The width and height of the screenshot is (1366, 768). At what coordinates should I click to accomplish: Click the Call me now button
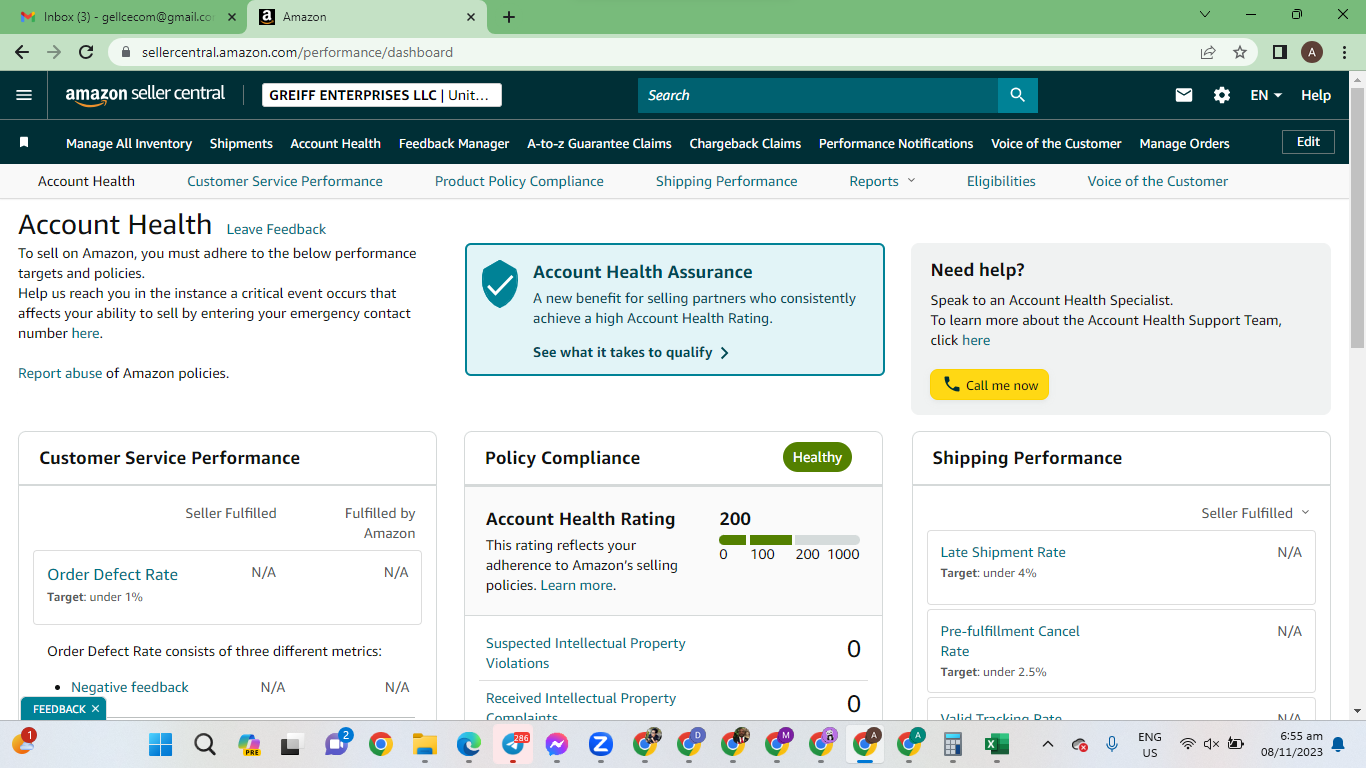pyautogui.click(x=989, y=385)
